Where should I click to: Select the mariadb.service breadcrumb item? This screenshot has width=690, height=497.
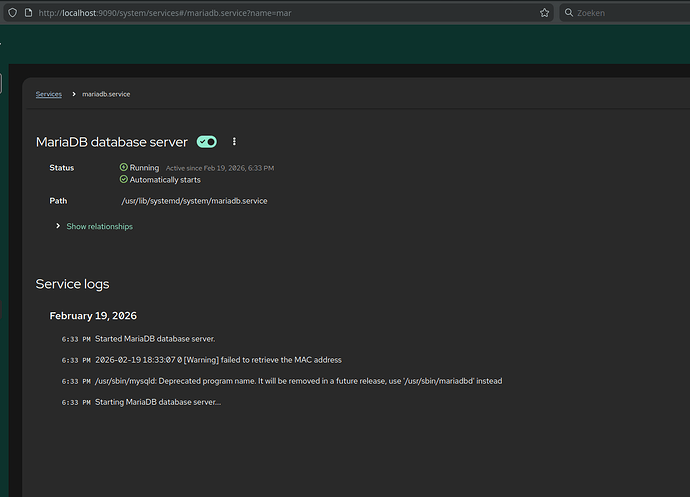(106, 94)
